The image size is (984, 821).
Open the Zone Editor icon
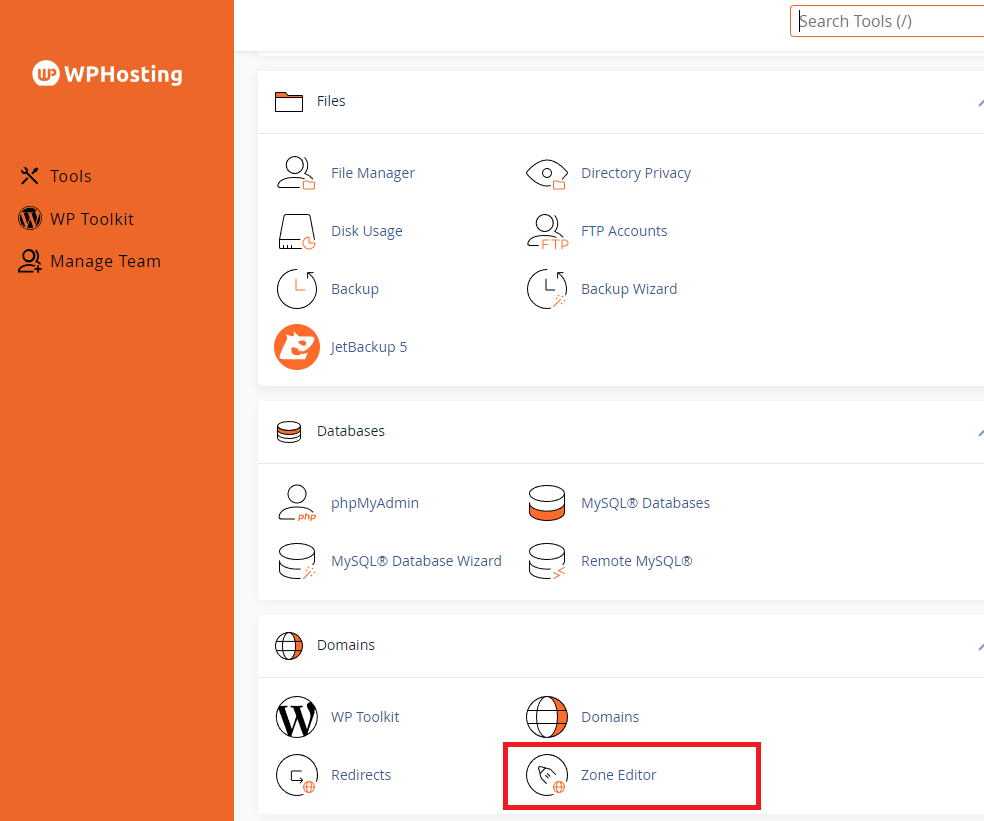547,775
